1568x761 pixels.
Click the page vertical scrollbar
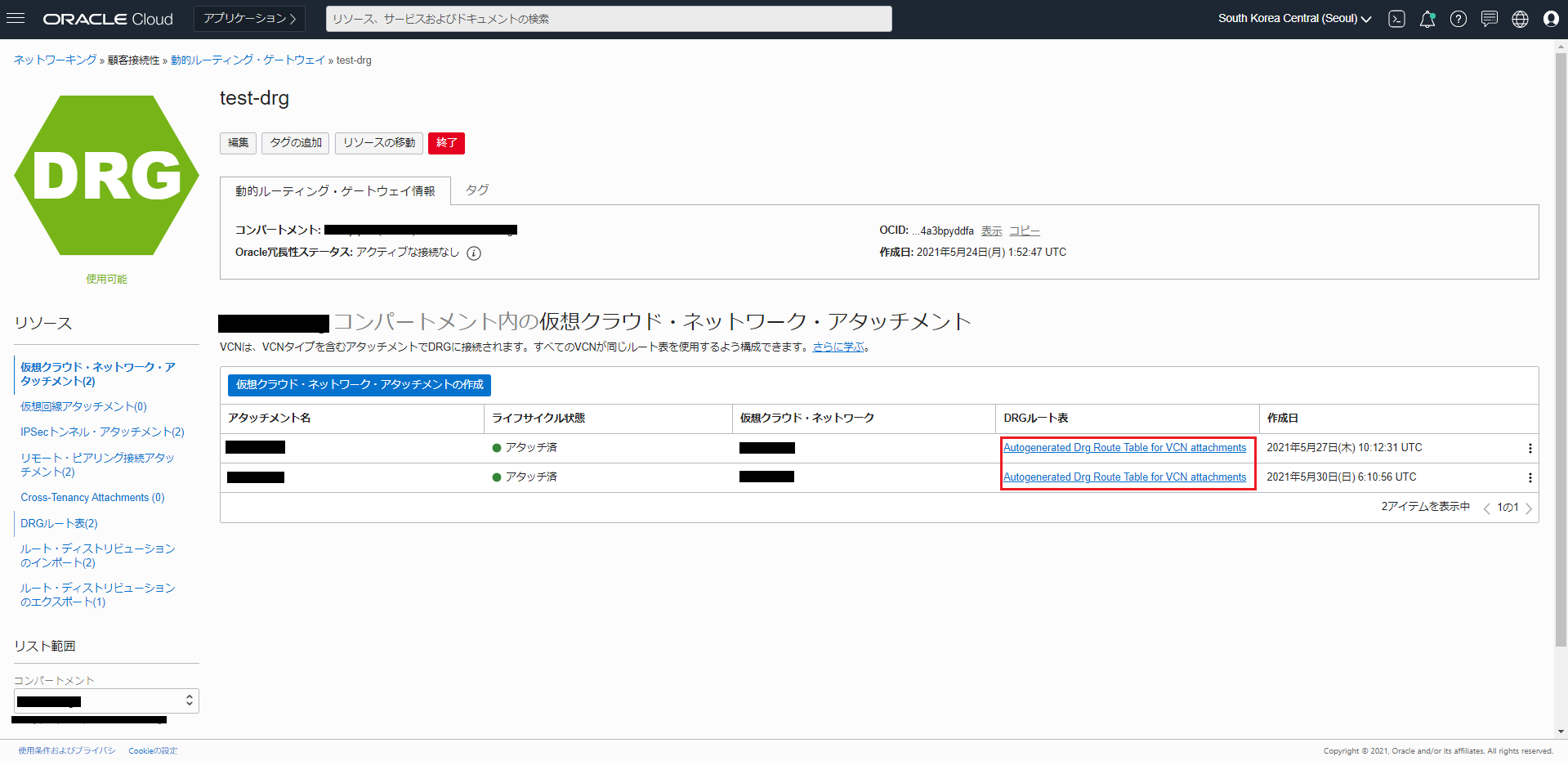1561,351
